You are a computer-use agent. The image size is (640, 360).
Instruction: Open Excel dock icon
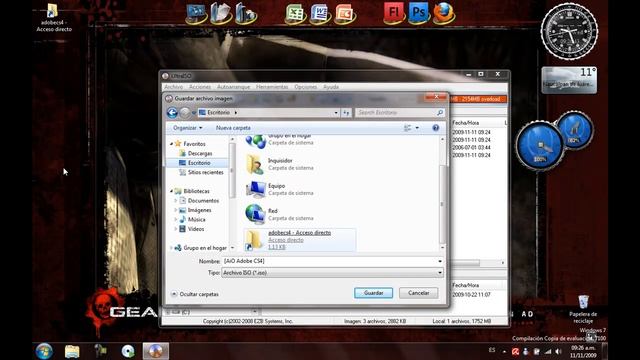point(295,13)
